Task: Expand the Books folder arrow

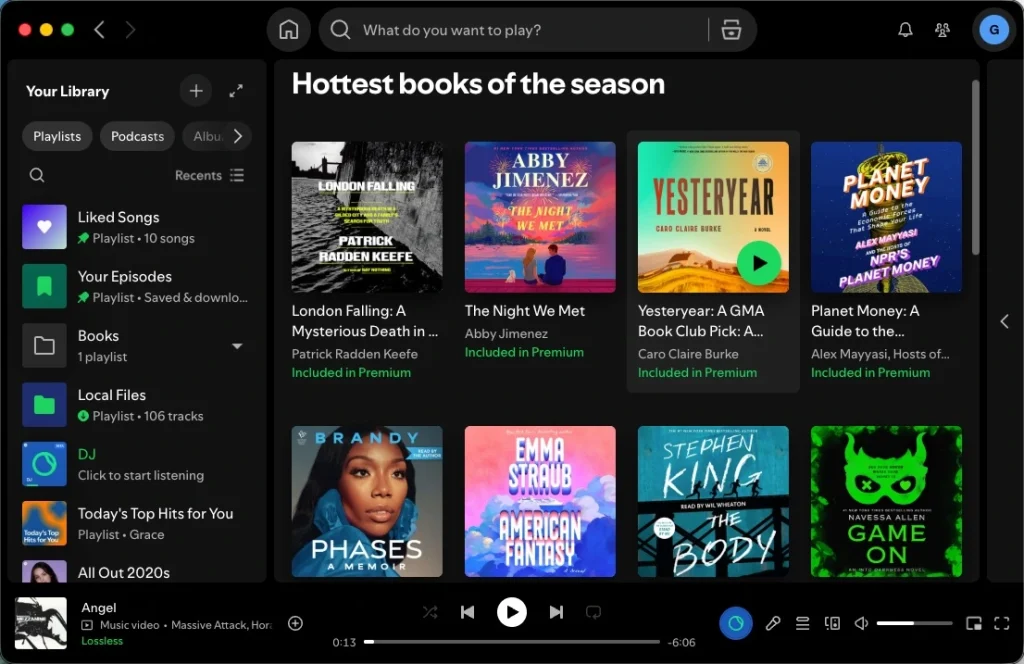Action: 237,346
